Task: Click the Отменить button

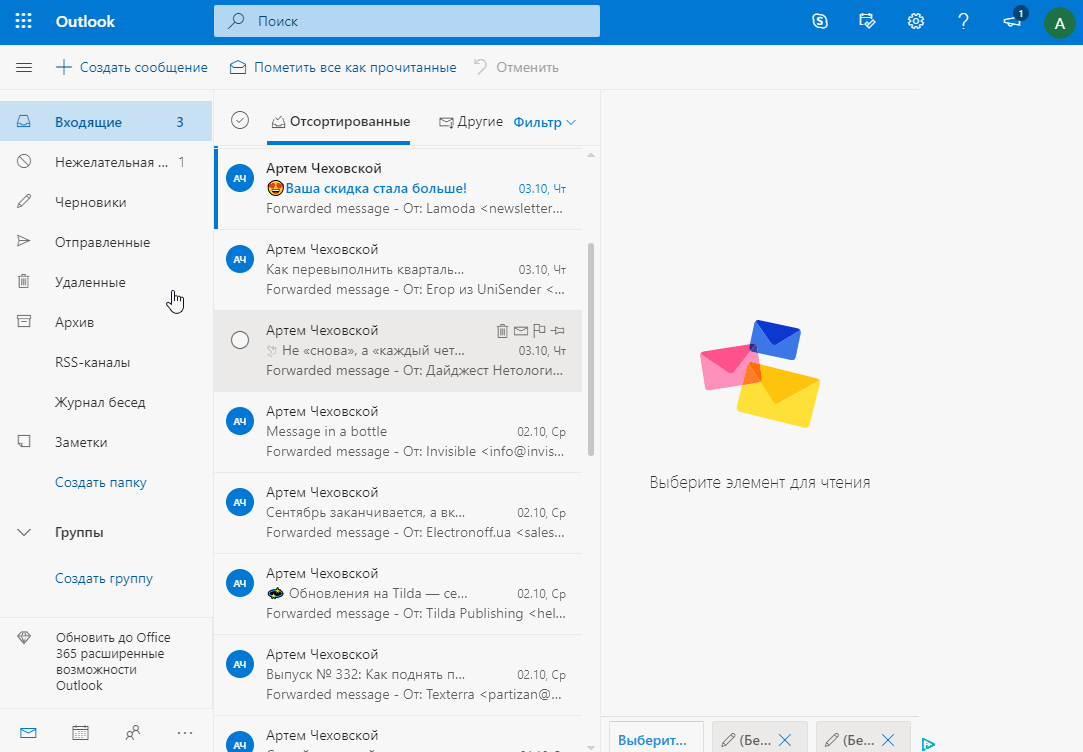Action: [x=516, y=68]
